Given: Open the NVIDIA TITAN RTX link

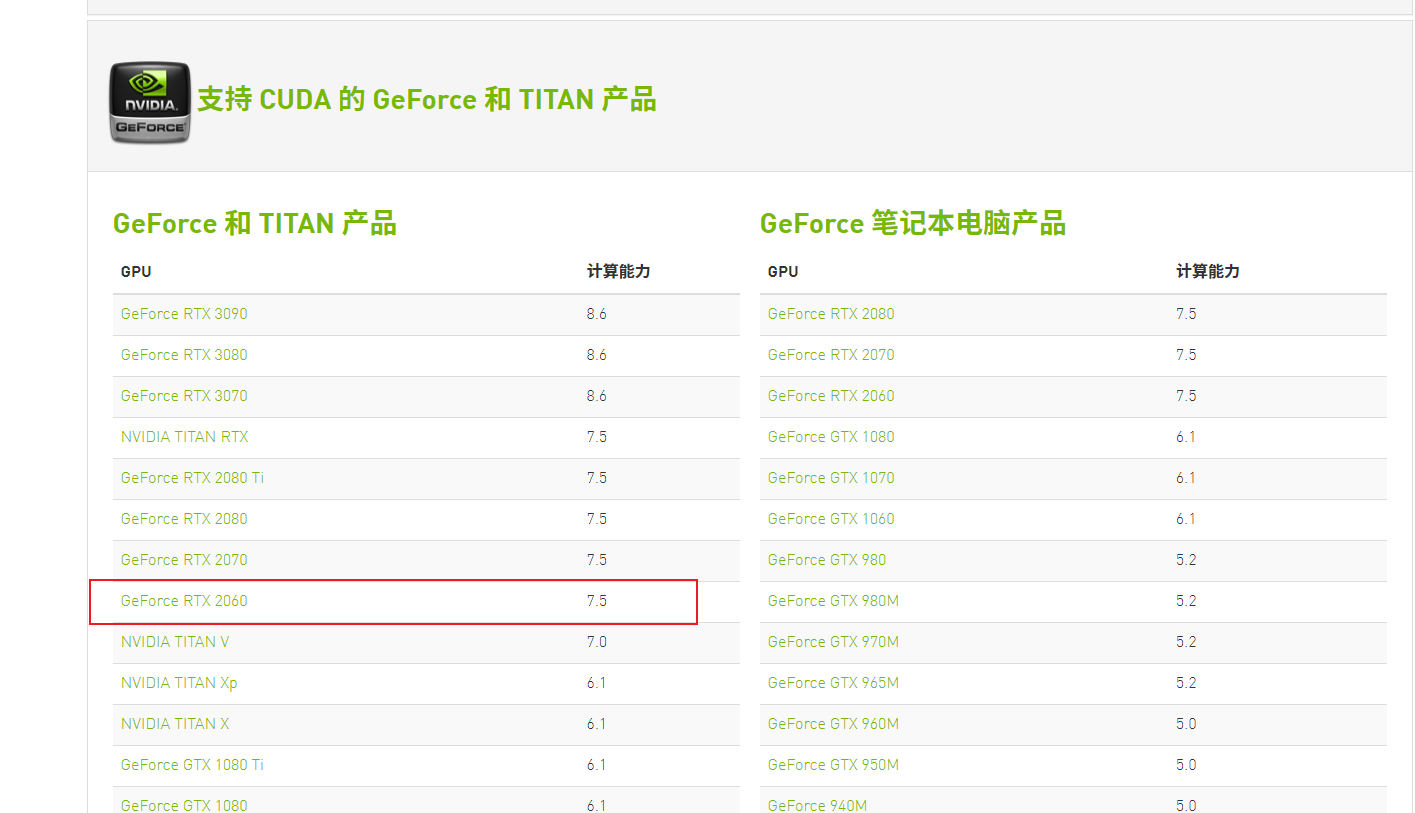Looking at the screenshot, I should point(184,437).
